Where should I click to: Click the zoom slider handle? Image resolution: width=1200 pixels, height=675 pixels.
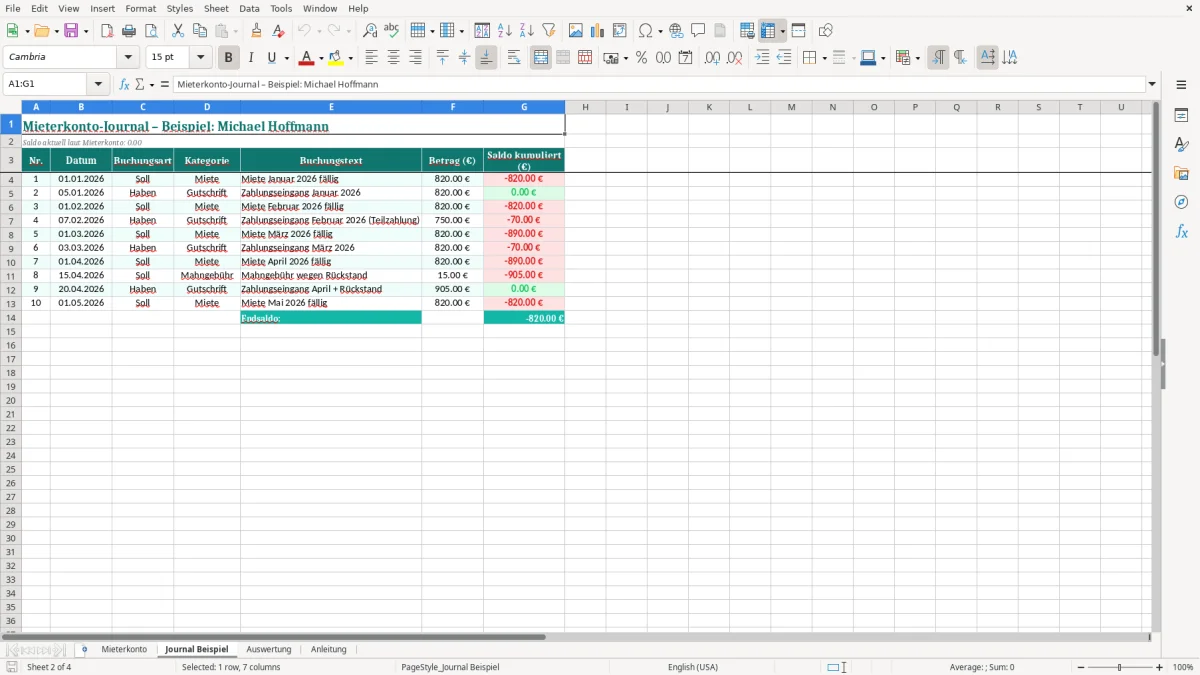1120,667
